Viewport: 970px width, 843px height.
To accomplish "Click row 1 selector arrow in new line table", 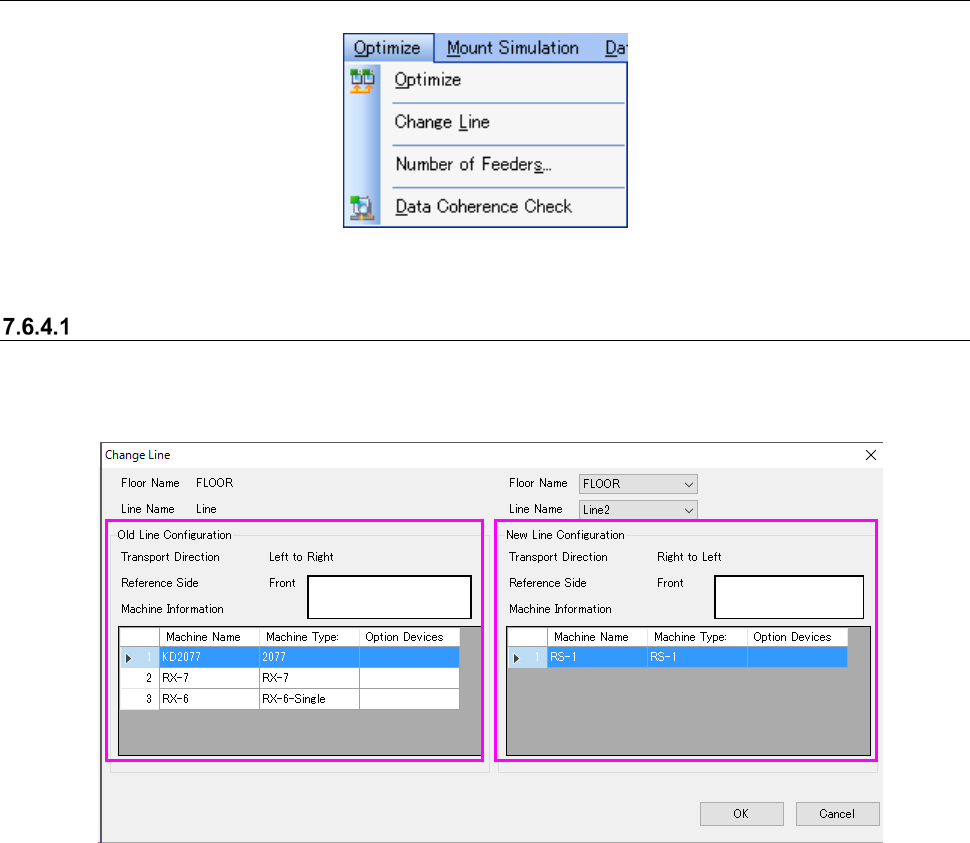I will (517, 658).
